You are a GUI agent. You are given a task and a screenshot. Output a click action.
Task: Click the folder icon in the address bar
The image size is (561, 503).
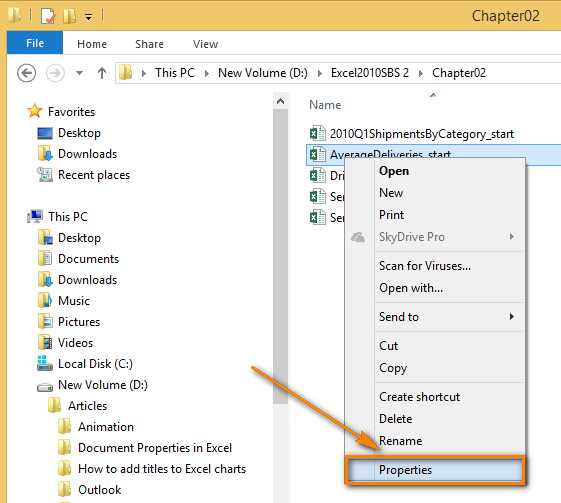(x=126, y=73)
